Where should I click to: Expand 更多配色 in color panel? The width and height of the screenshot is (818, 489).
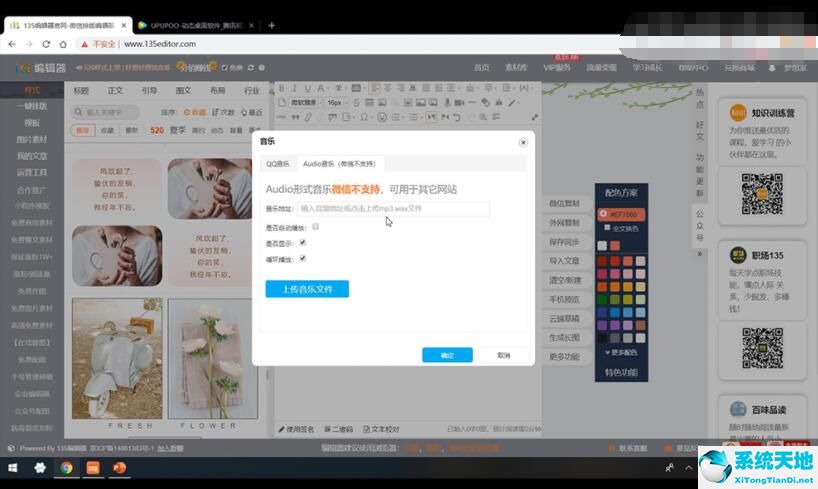pyautogui.click(x=621, y=353)
